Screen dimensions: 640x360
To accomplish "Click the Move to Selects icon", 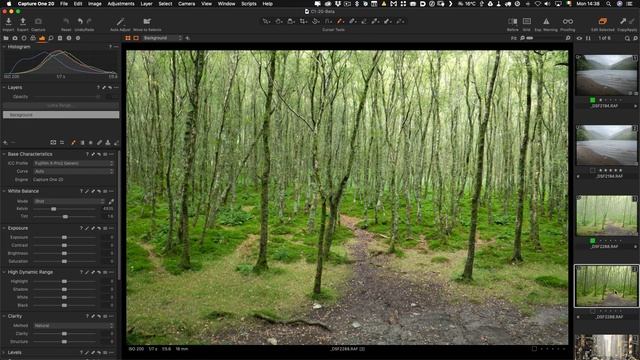I will click(147, 22).
